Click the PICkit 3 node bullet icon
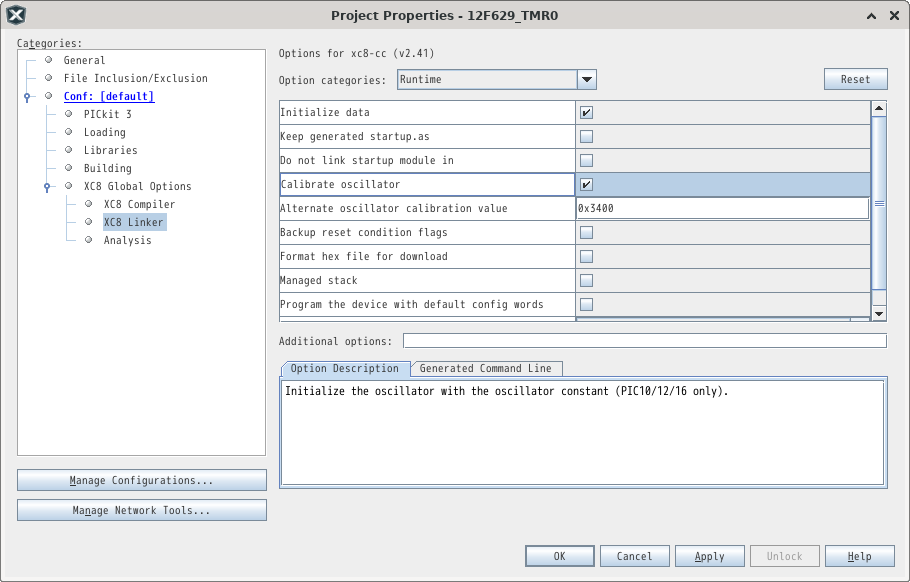910x582 pixels. 68,114
